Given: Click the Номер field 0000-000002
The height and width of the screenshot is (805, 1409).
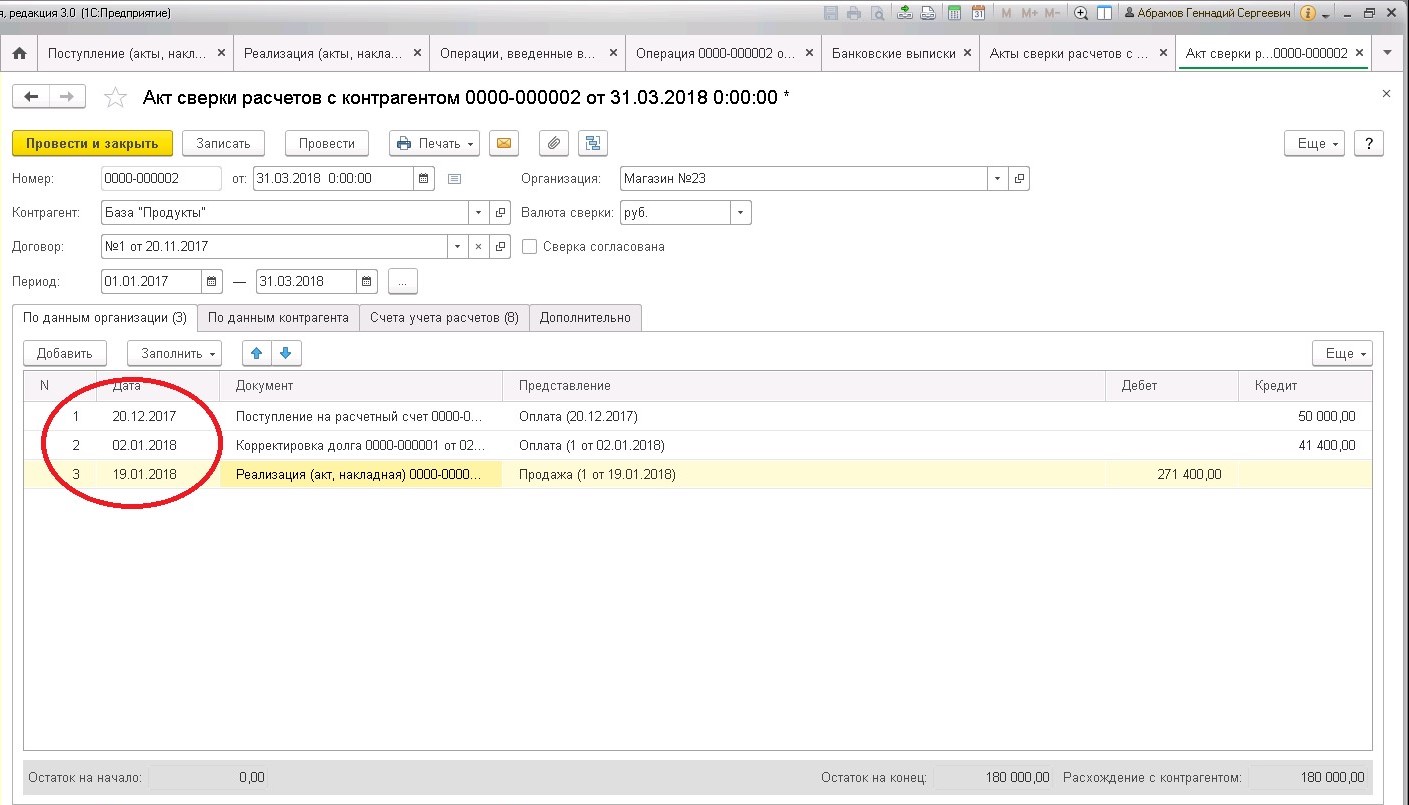Looking at the screenshot, I should (x=161, y=179).
